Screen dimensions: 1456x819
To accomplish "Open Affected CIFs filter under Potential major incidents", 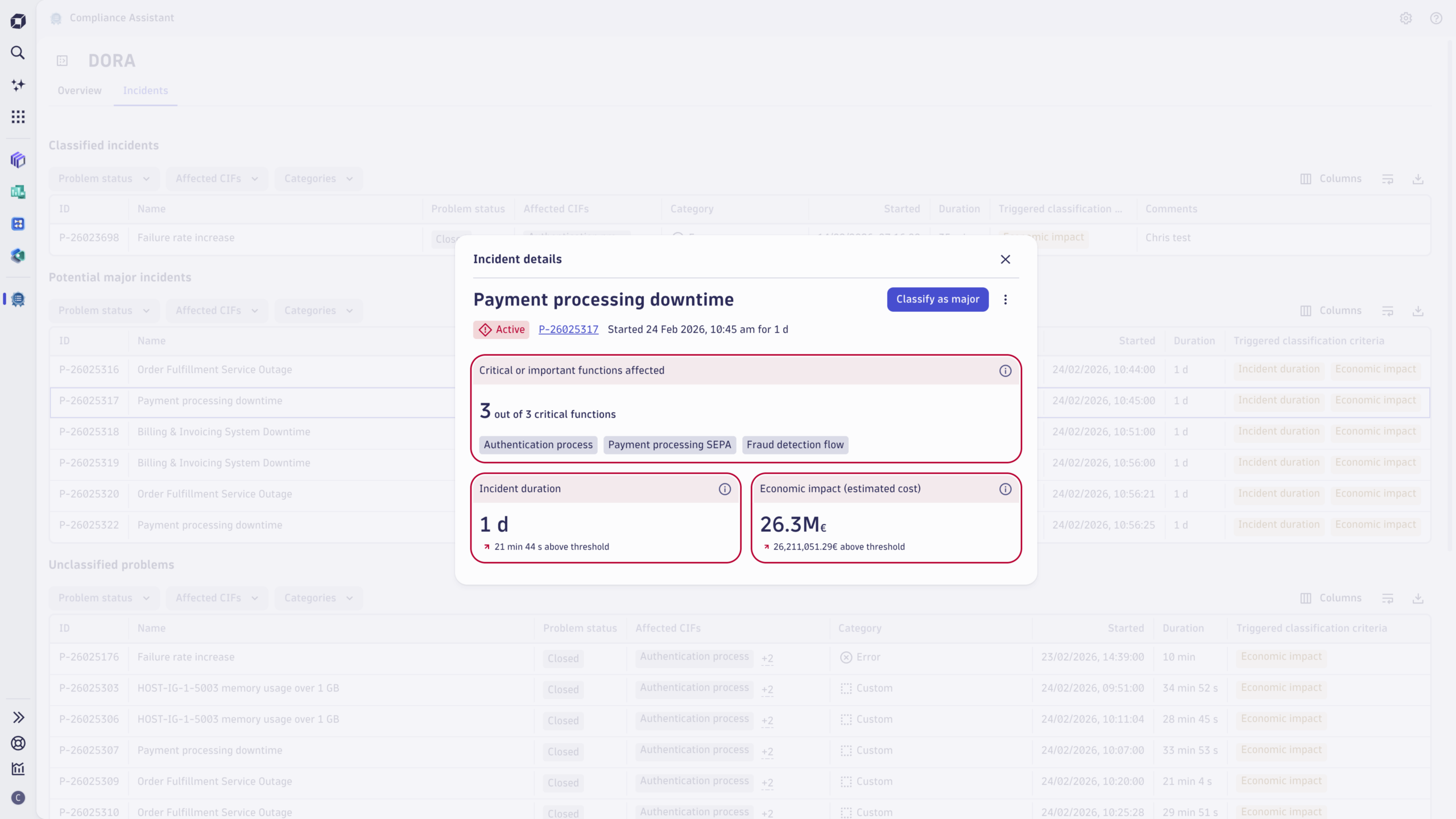I will pos(216,311).
